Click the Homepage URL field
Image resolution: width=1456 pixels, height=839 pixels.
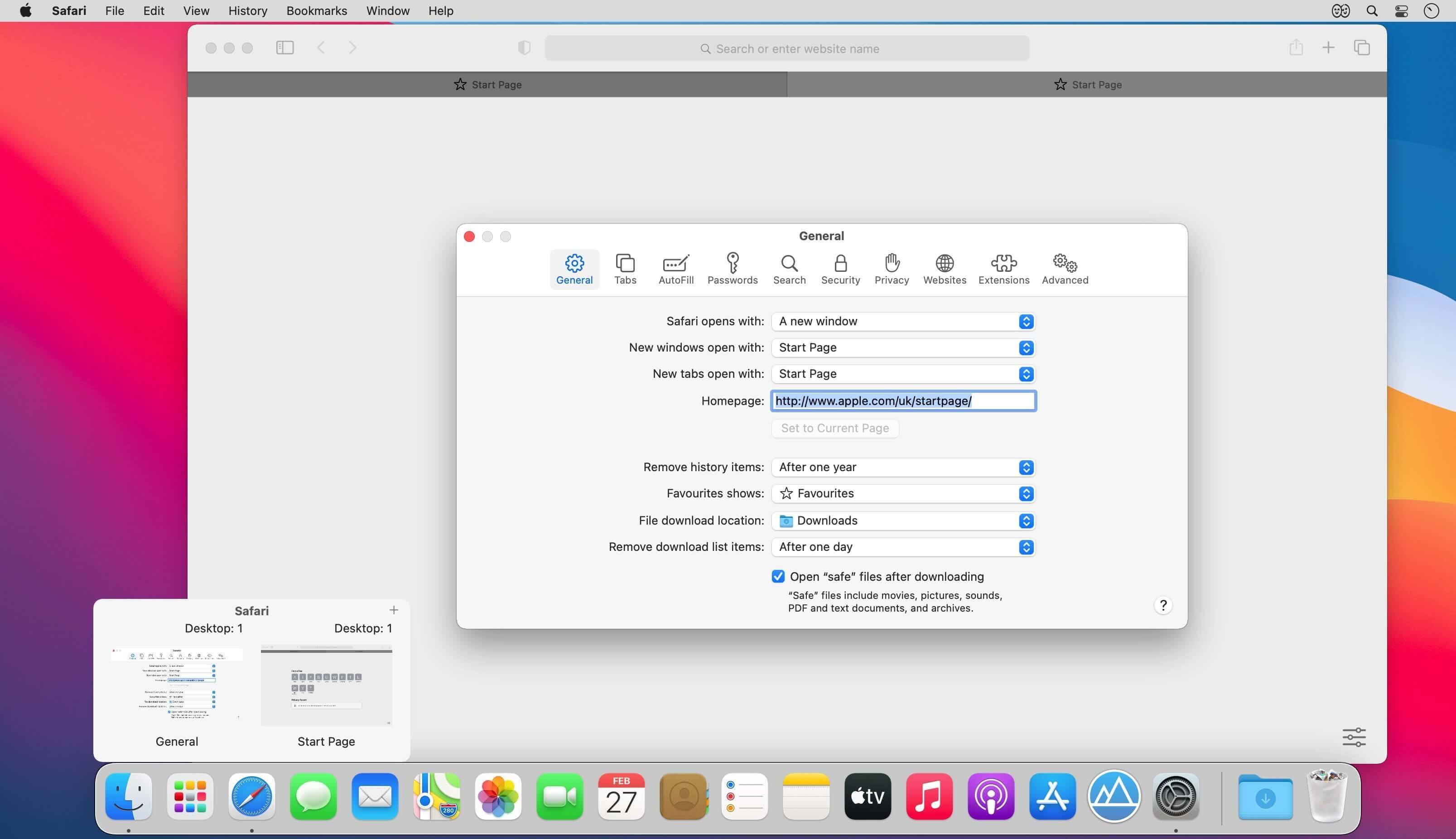[x=903, y=401]
